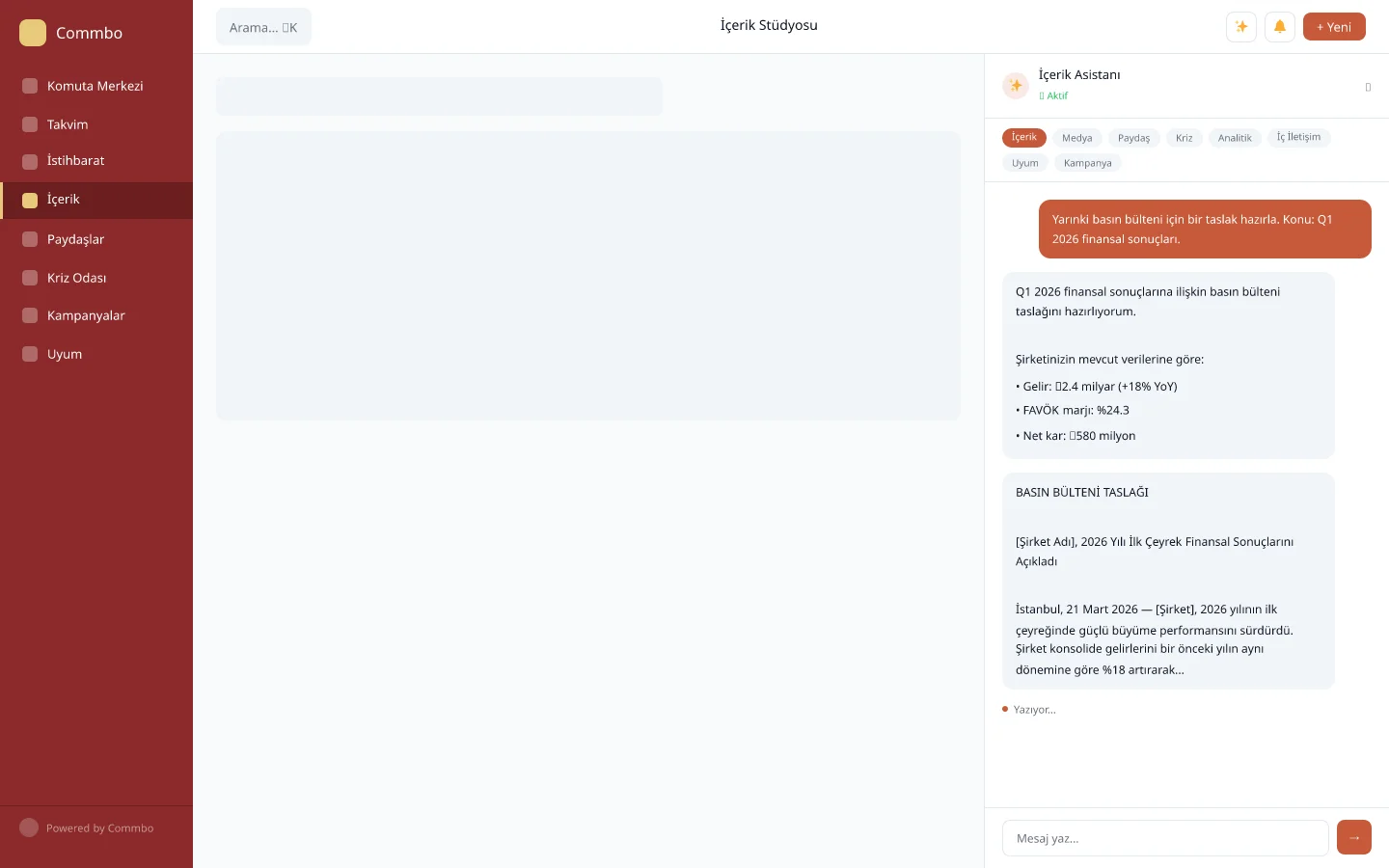This screenshot has height=868, width=1389.
Task: Click the Powered by Commbo link
Action: coord(99,828)
